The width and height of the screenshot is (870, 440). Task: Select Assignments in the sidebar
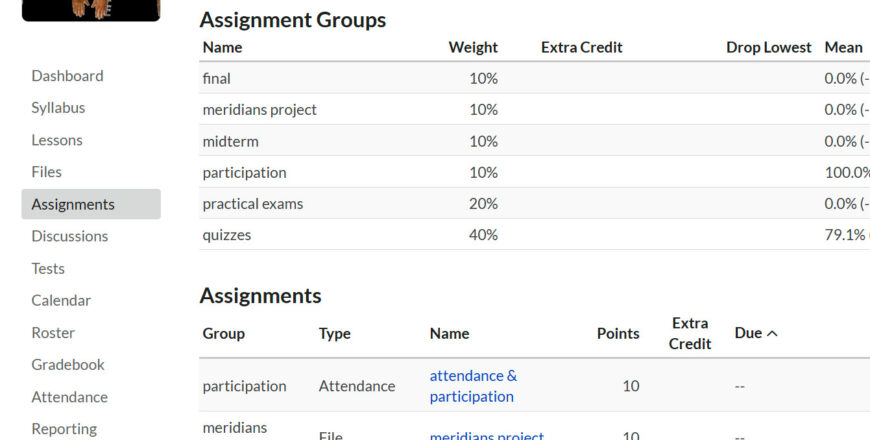click(73, 204)
